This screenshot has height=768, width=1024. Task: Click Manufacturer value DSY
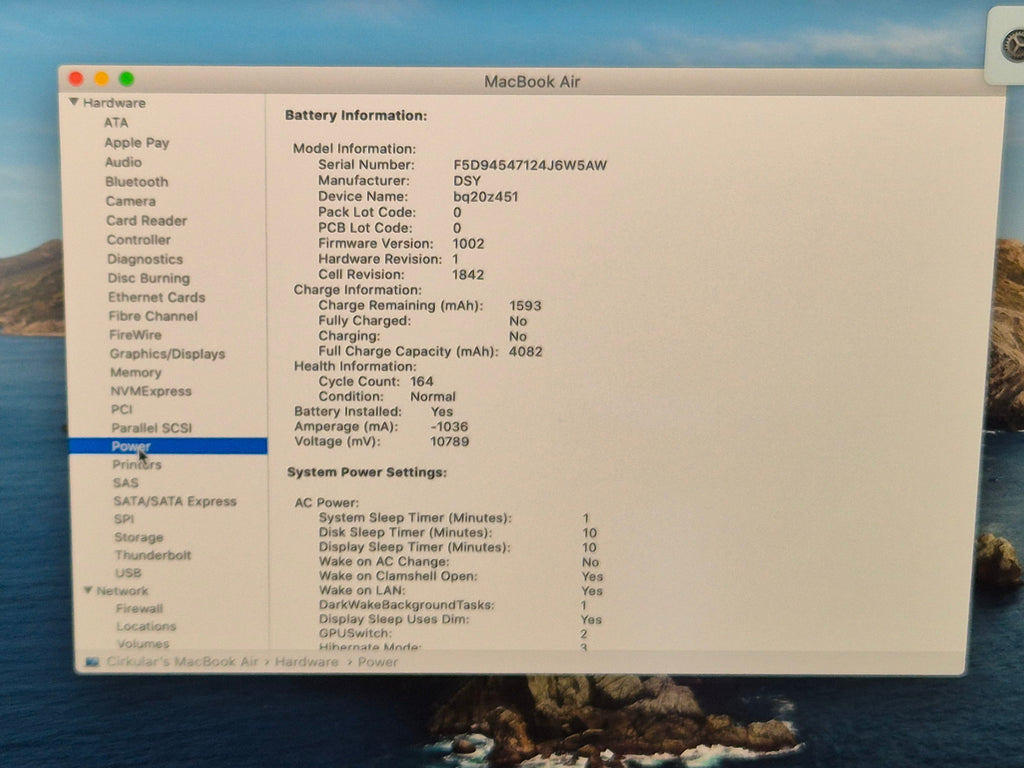467,181
